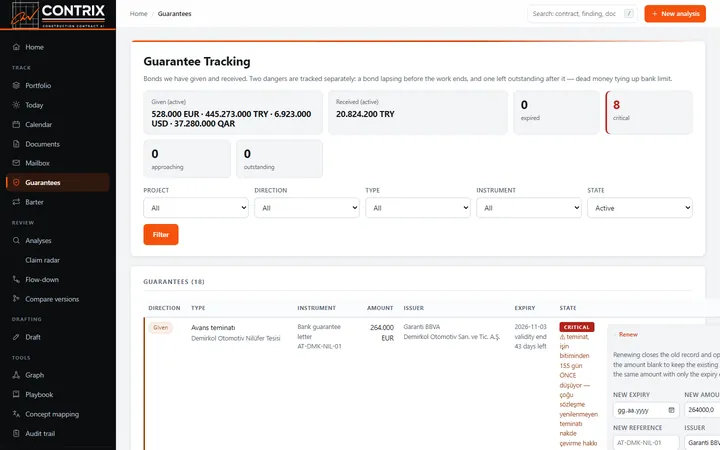Click the slash shortcut badge in search box

tap(629, 14)
